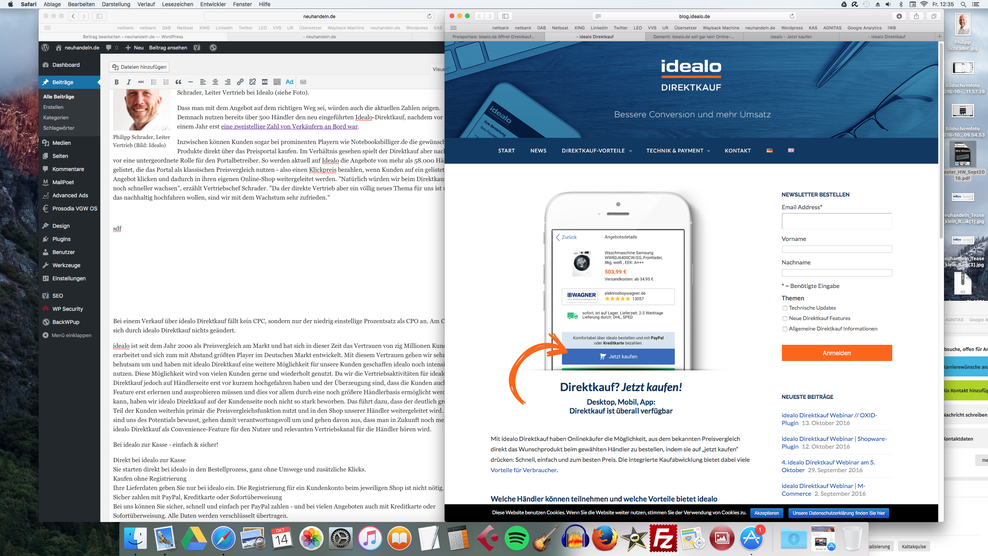
Task: Open Plugins in WordPress sidebar
Action: click(69, 239)
